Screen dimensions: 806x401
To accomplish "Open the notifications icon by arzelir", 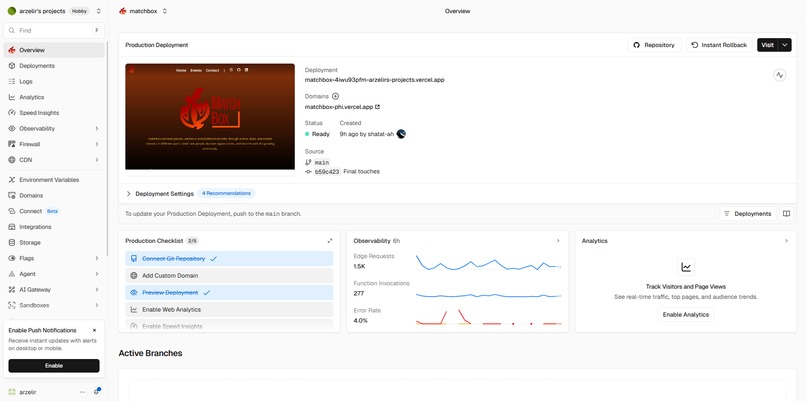I will pyautogui.click(x=97, y=392).
